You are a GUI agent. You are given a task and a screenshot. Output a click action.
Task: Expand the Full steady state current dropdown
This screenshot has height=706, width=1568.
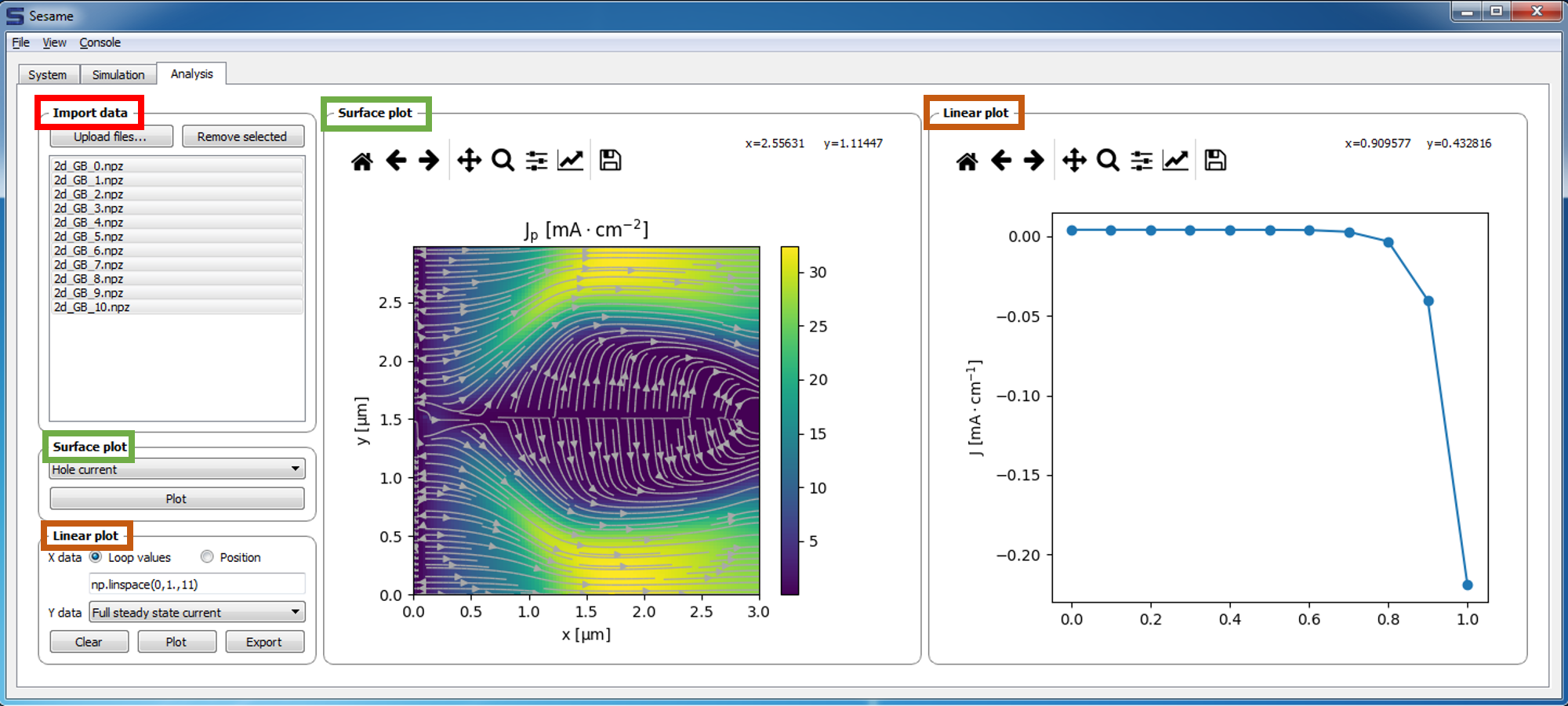tap(198, 612)
